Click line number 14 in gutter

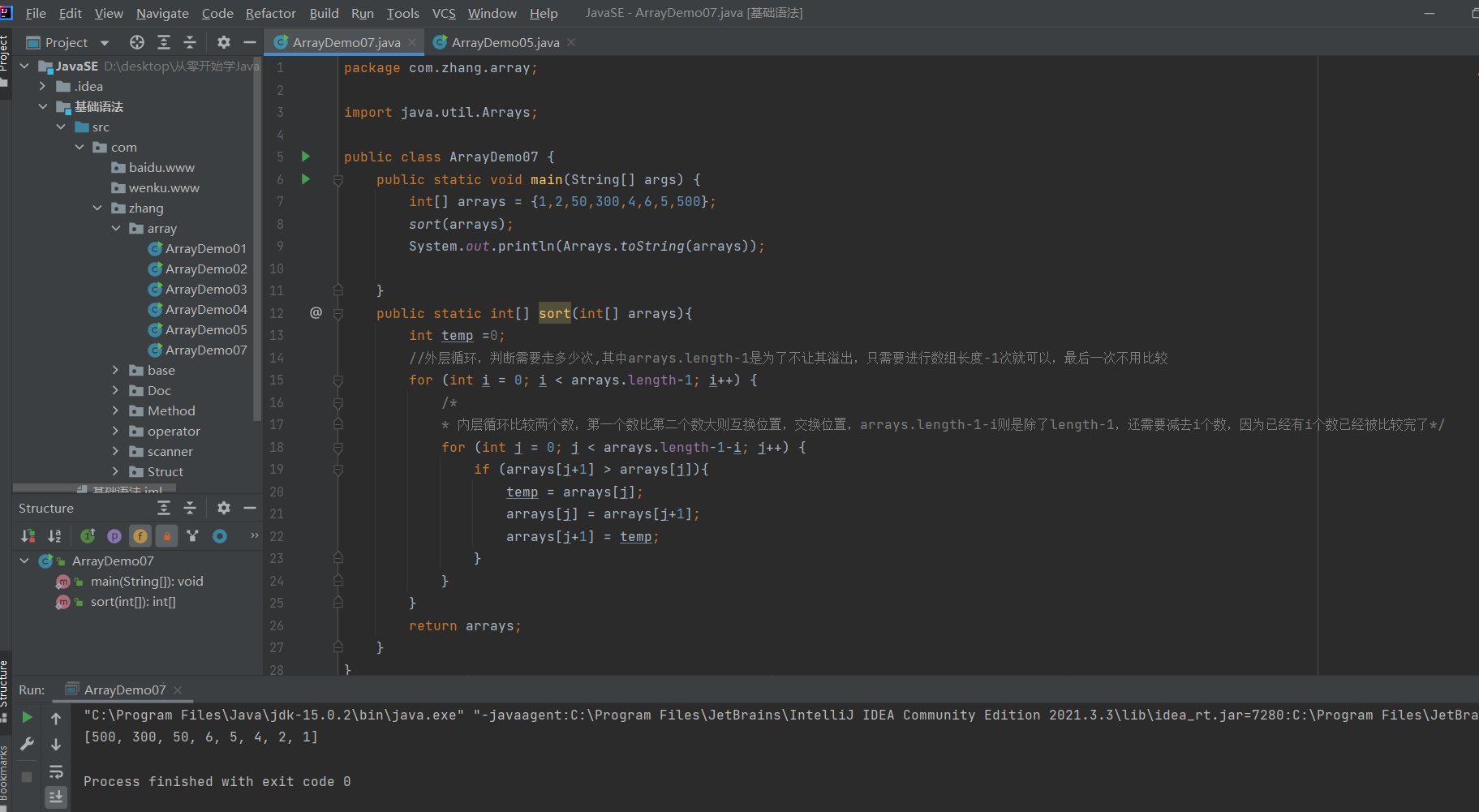pyautogui.click(x=277, y=358)
